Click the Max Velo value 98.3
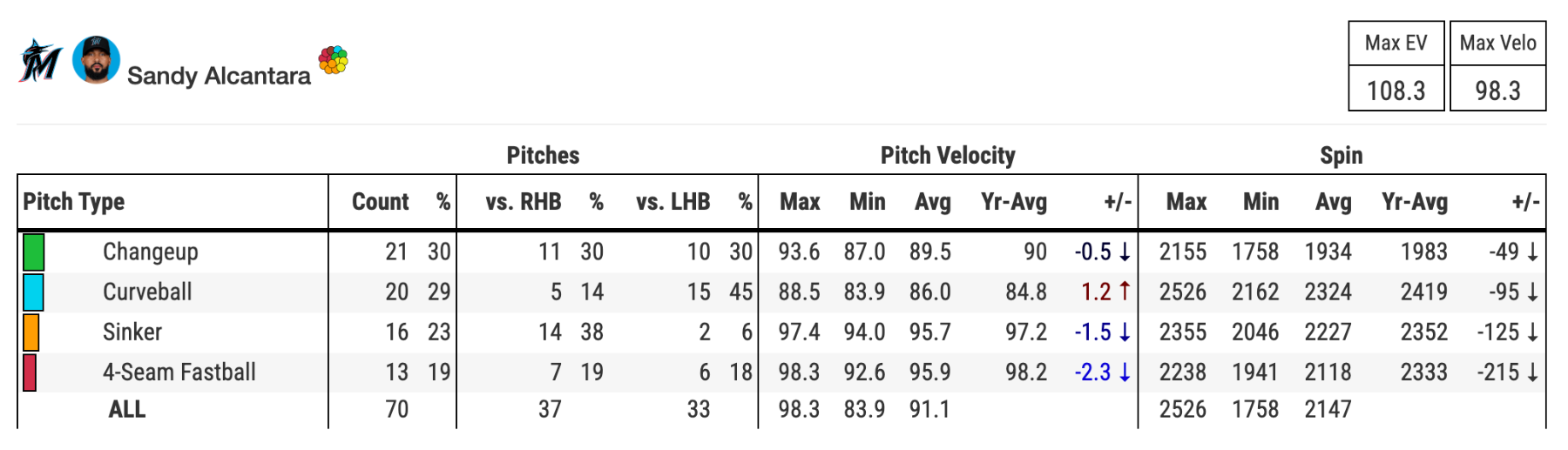This screenshot has width=1568, height=450. pyautogui.click(x=1497, y=91)
